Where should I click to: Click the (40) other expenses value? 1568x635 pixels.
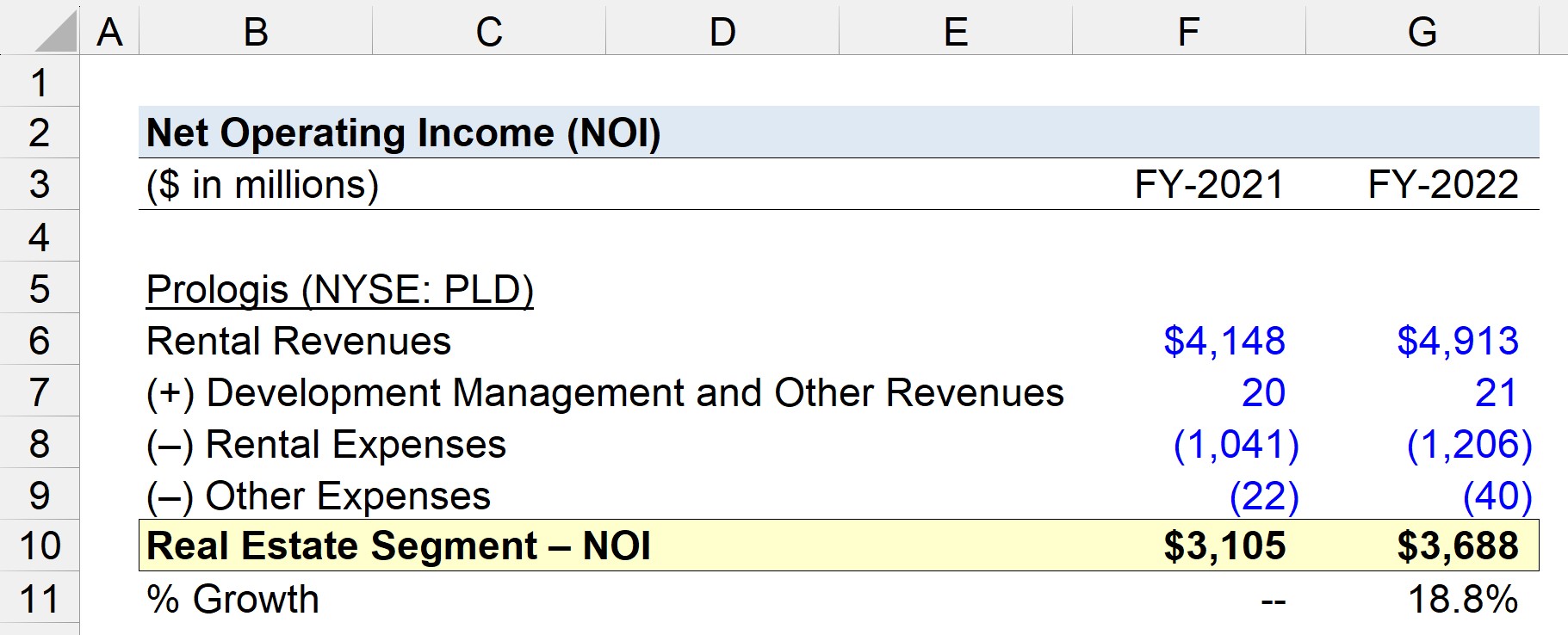[x=1497, y=496]
